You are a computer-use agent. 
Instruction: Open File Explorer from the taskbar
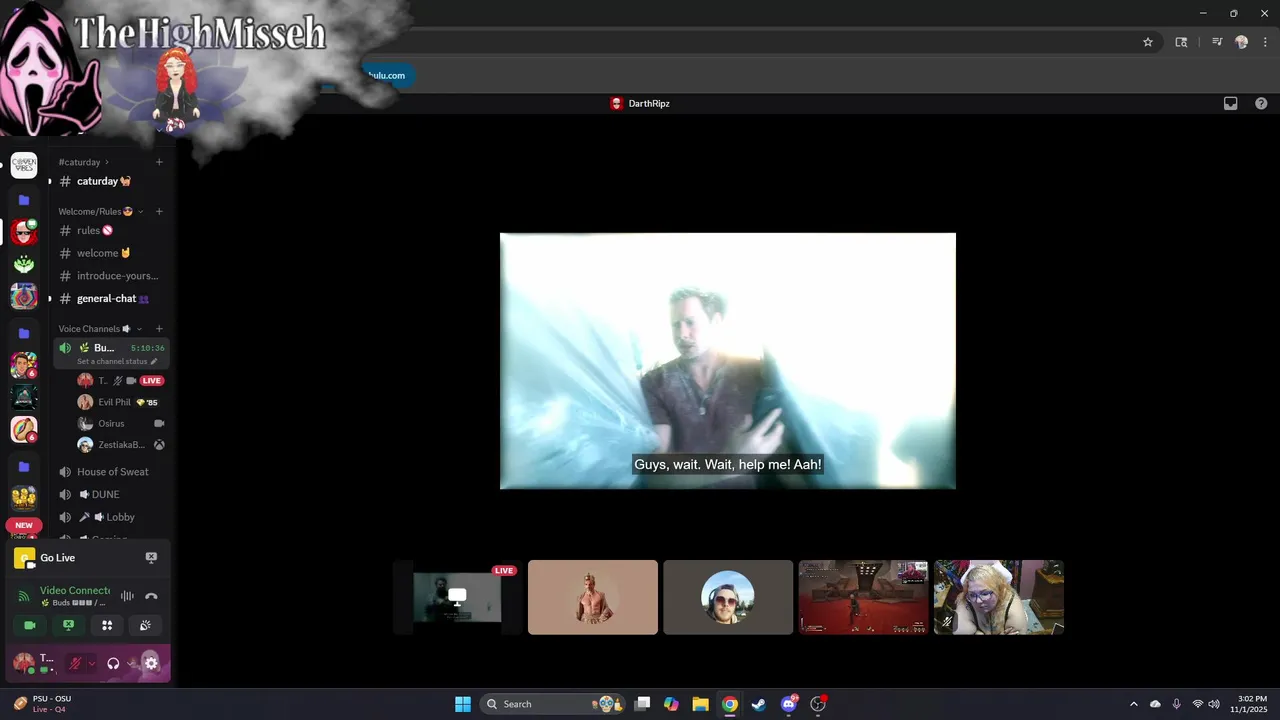coord(701,704)
